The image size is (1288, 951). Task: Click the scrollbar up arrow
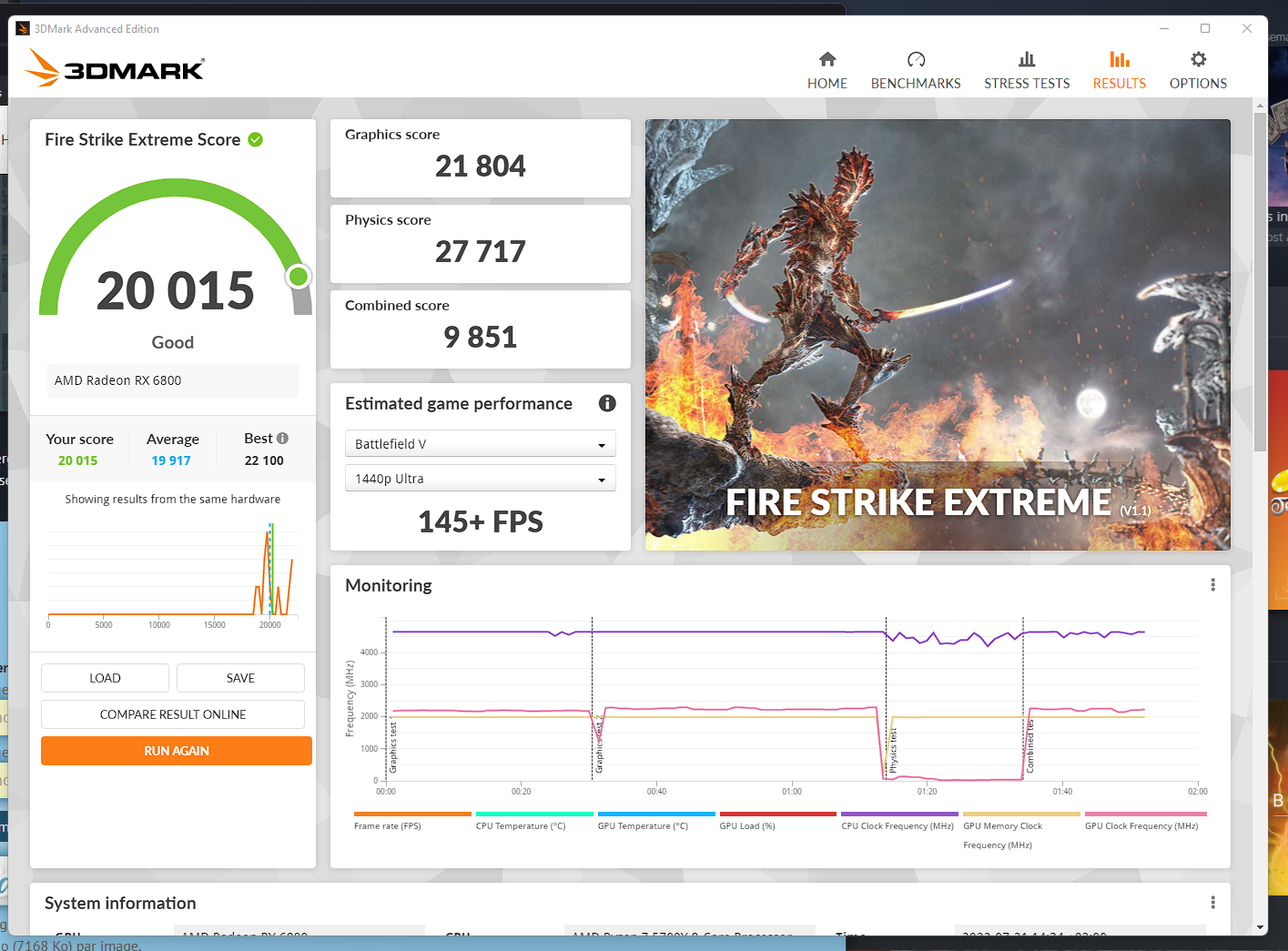[1260, 106]
